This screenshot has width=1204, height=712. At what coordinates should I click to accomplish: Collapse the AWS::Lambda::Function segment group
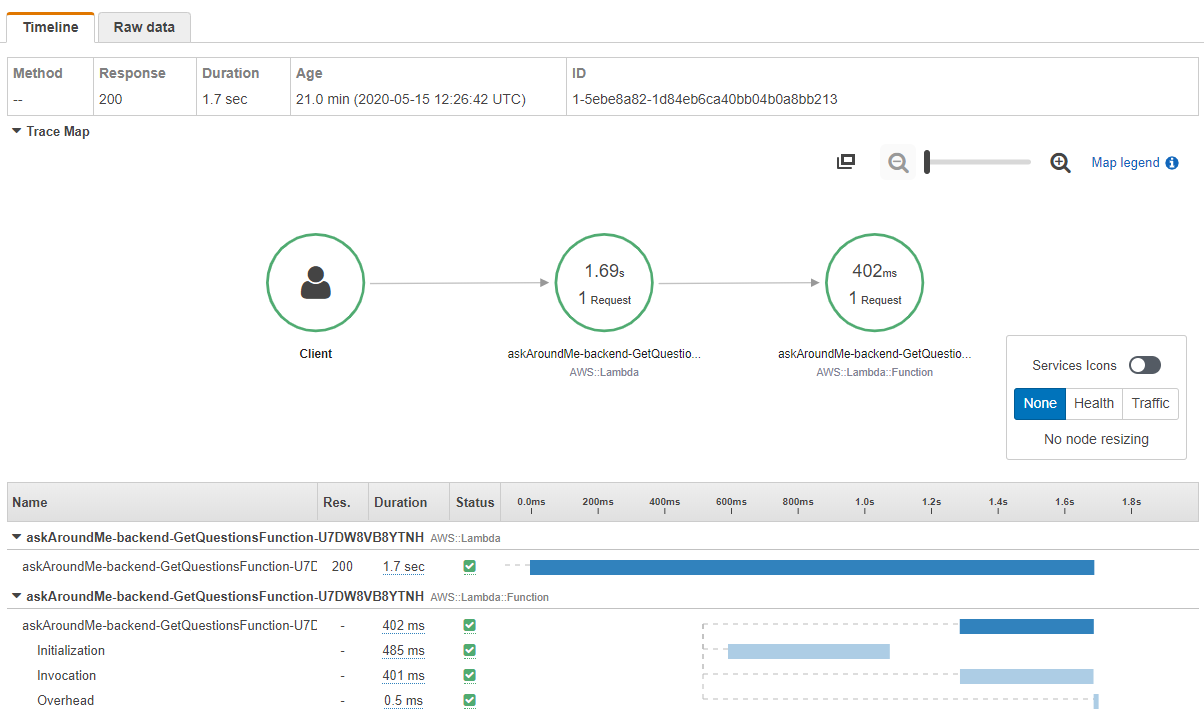16,596
